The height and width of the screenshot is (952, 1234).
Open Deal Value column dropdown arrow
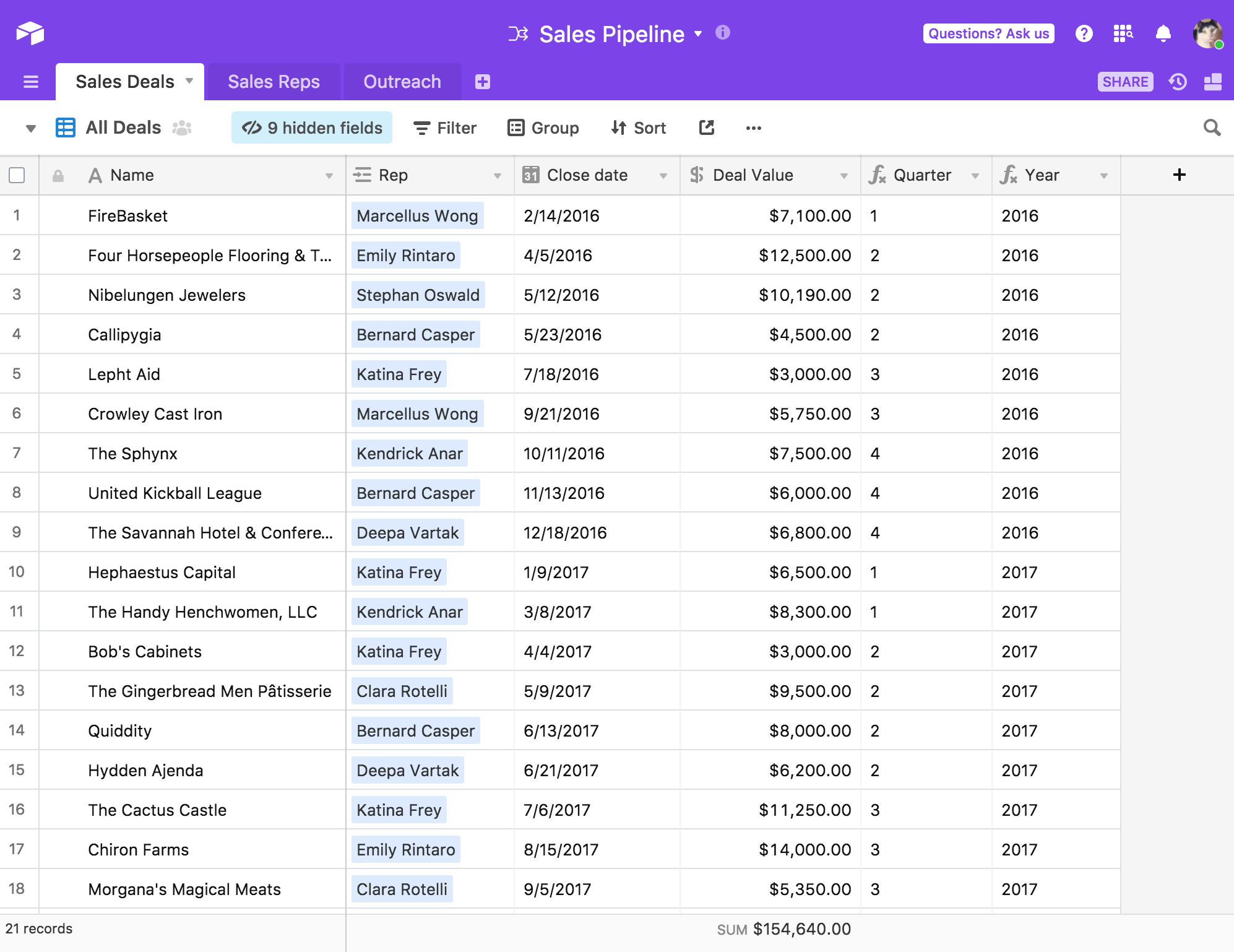[844, 176]
